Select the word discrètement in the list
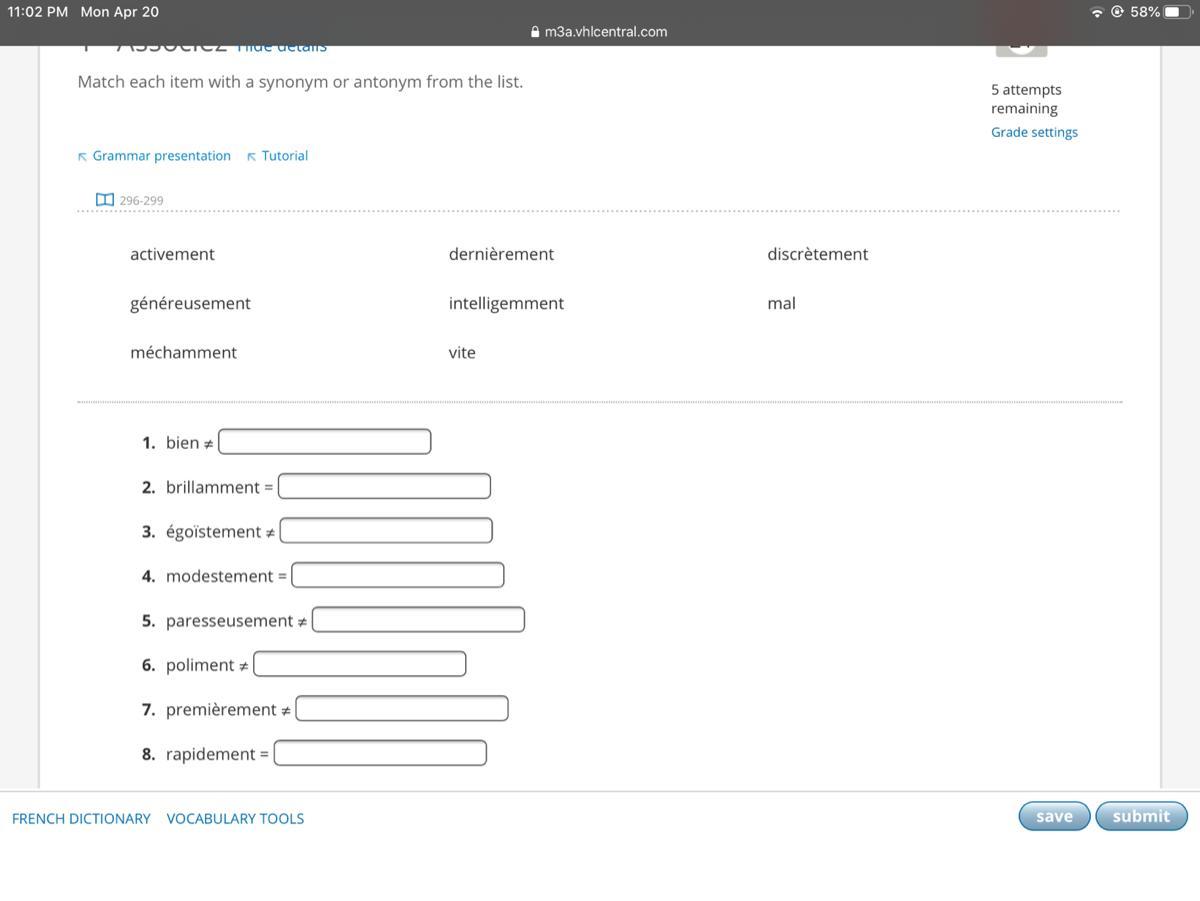1200x901 pixels. (818, 254)
